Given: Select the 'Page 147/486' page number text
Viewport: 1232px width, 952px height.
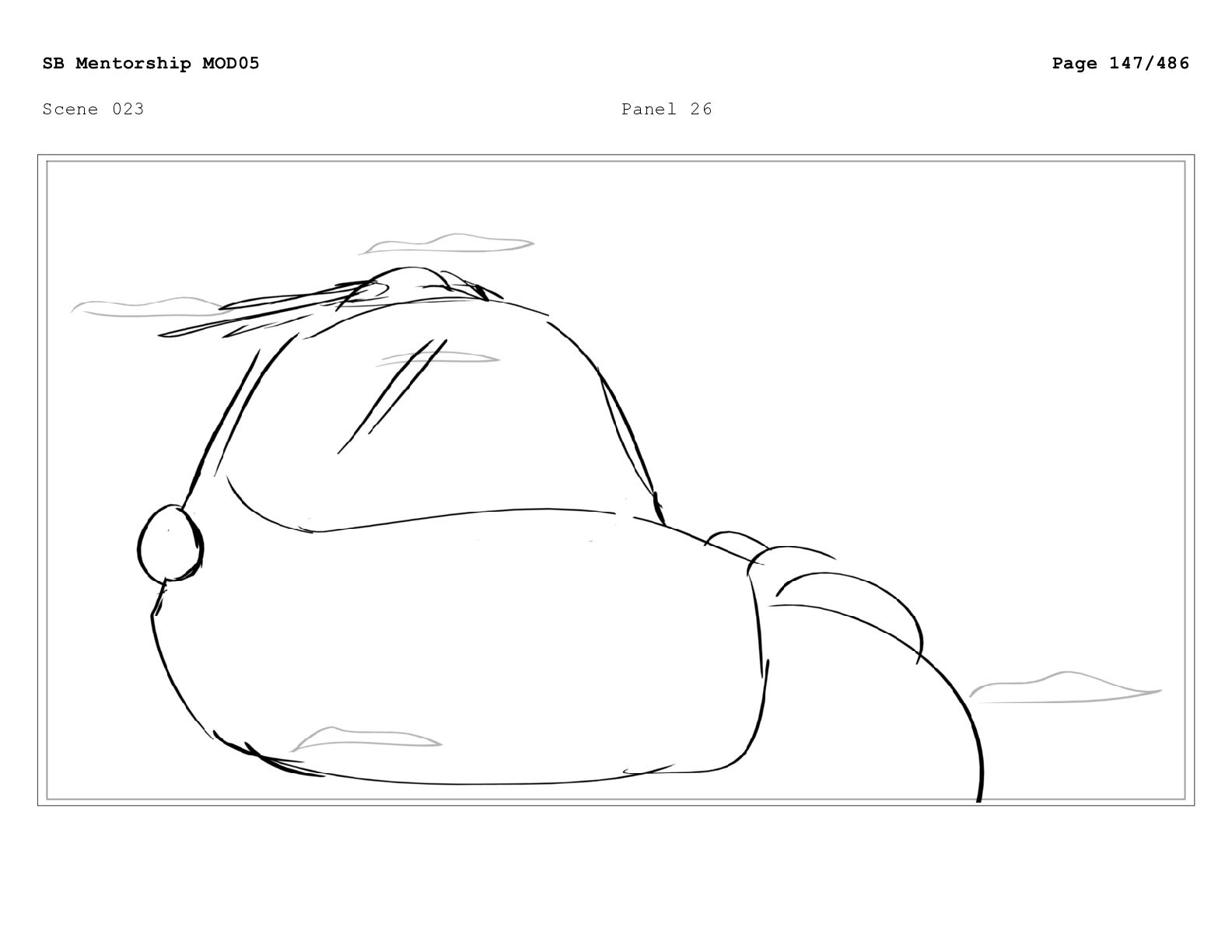Looking at the screenshot, I should click(x=1121, y=63).
